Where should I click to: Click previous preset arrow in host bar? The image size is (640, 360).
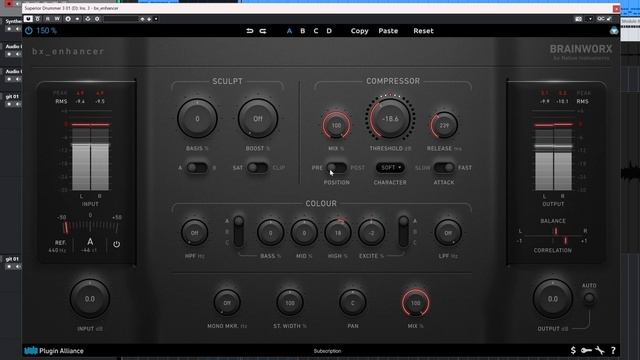point(142,19)
